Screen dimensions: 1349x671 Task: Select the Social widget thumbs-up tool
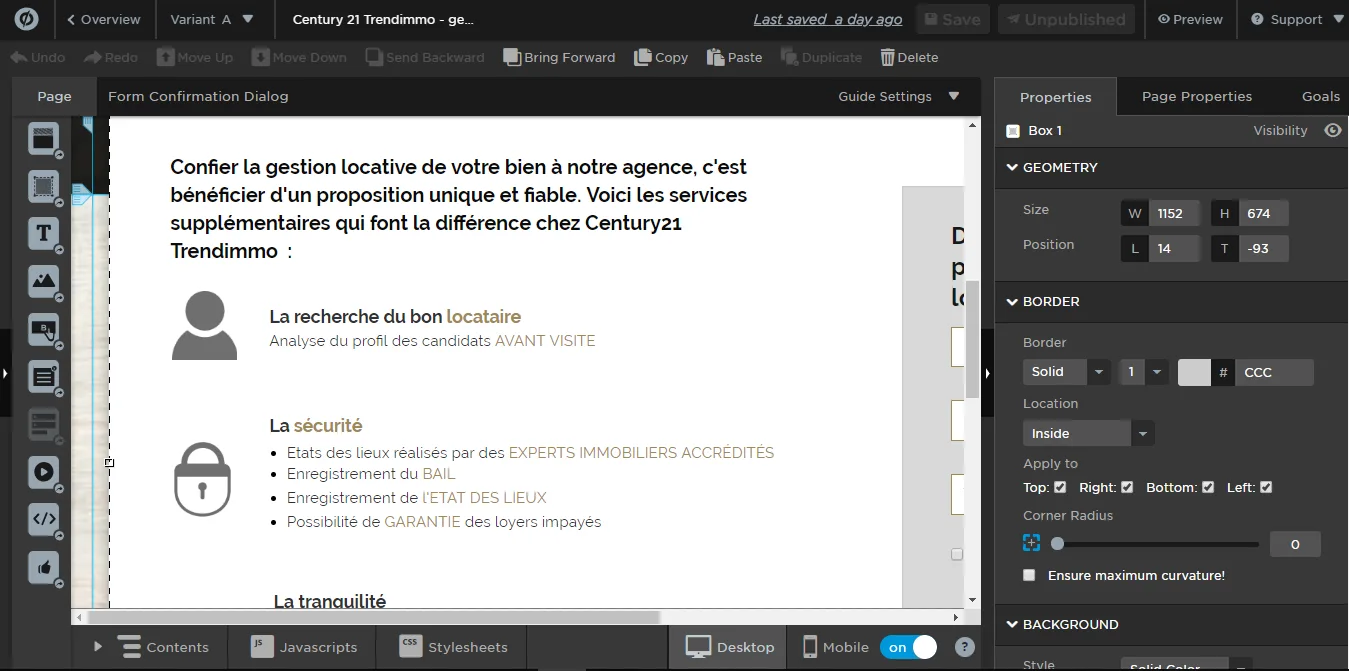(x=43, y=567)
